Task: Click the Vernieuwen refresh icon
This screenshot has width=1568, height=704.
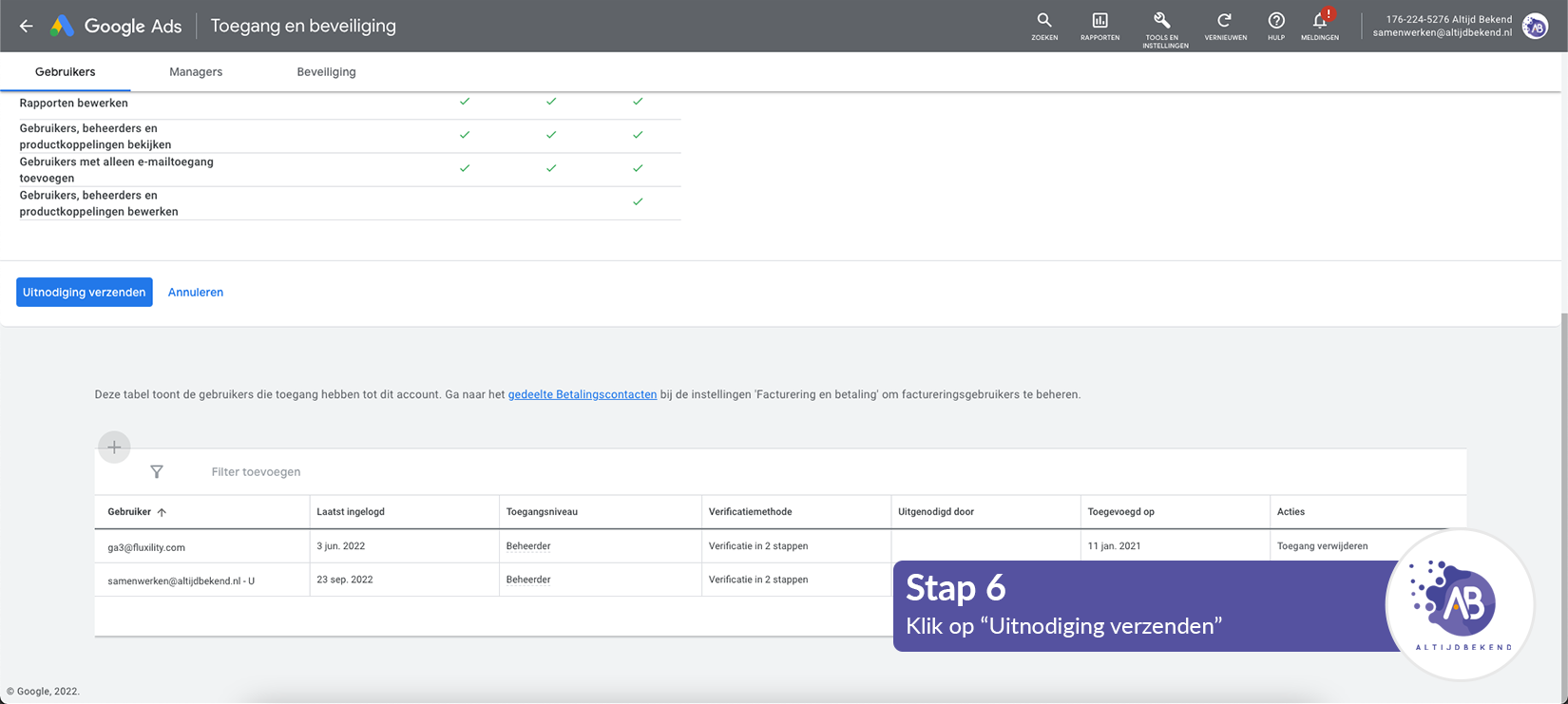Action: (x=1225, y=21)
